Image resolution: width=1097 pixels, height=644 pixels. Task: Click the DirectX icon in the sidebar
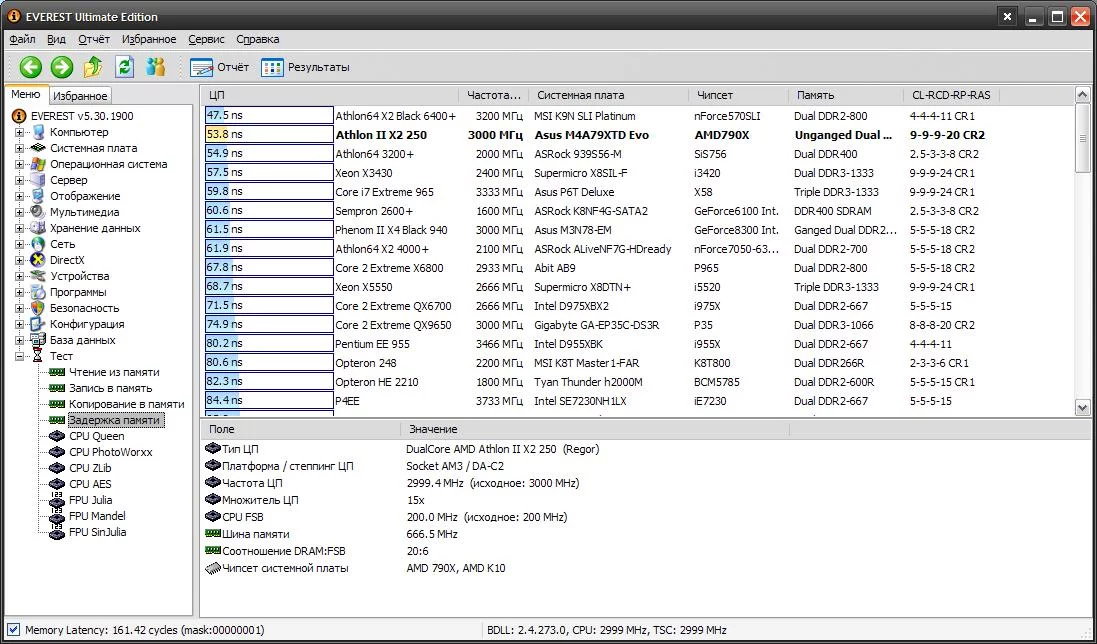click(x=38, y=260)
